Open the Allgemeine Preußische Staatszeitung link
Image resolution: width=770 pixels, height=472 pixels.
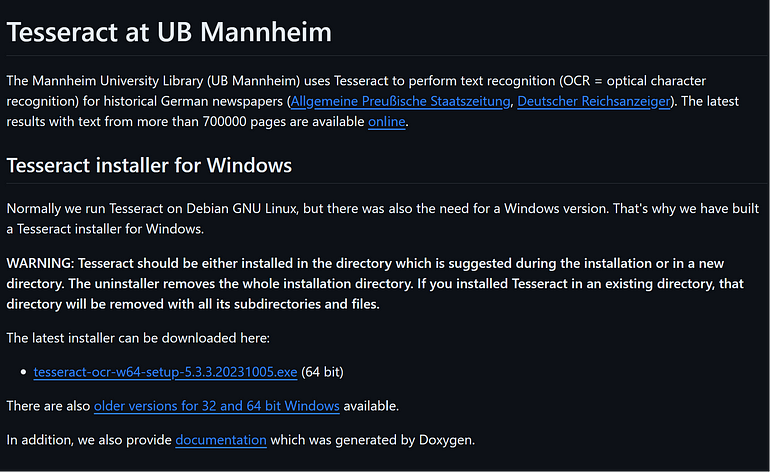[400, 101]
